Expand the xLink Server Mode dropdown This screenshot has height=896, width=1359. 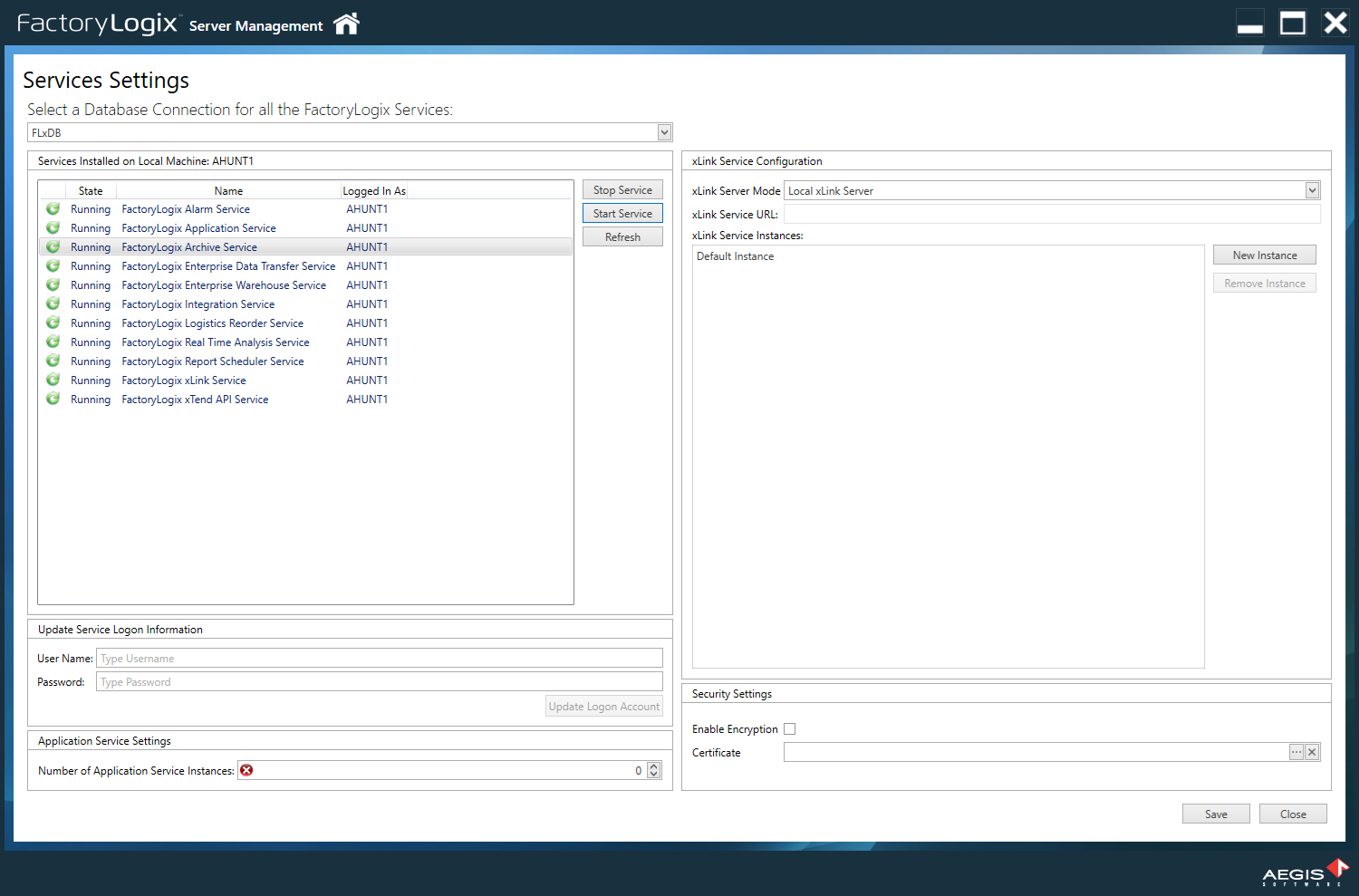point(1312,190)
